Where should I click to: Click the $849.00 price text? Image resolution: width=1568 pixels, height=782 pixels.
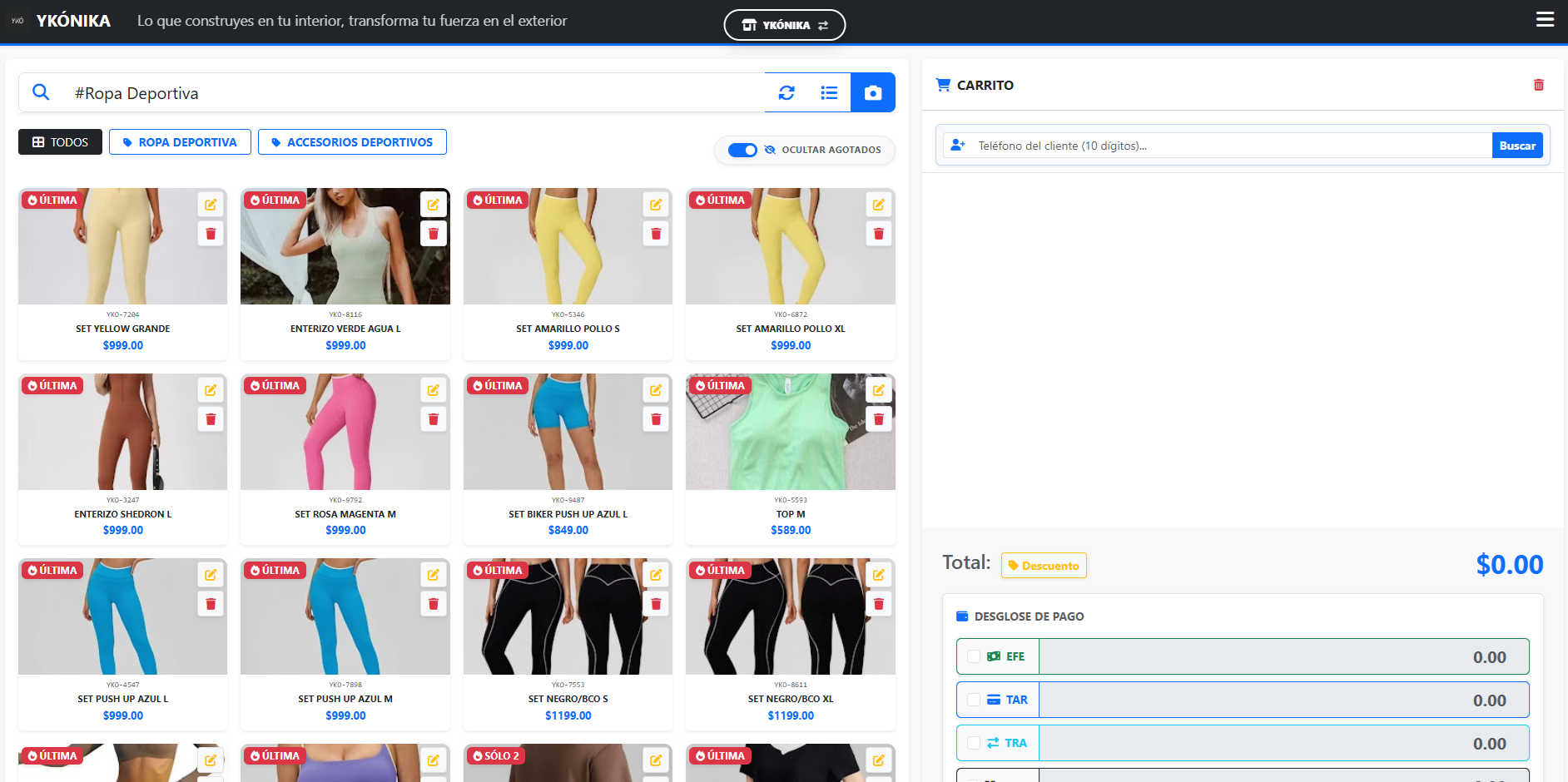568,530
